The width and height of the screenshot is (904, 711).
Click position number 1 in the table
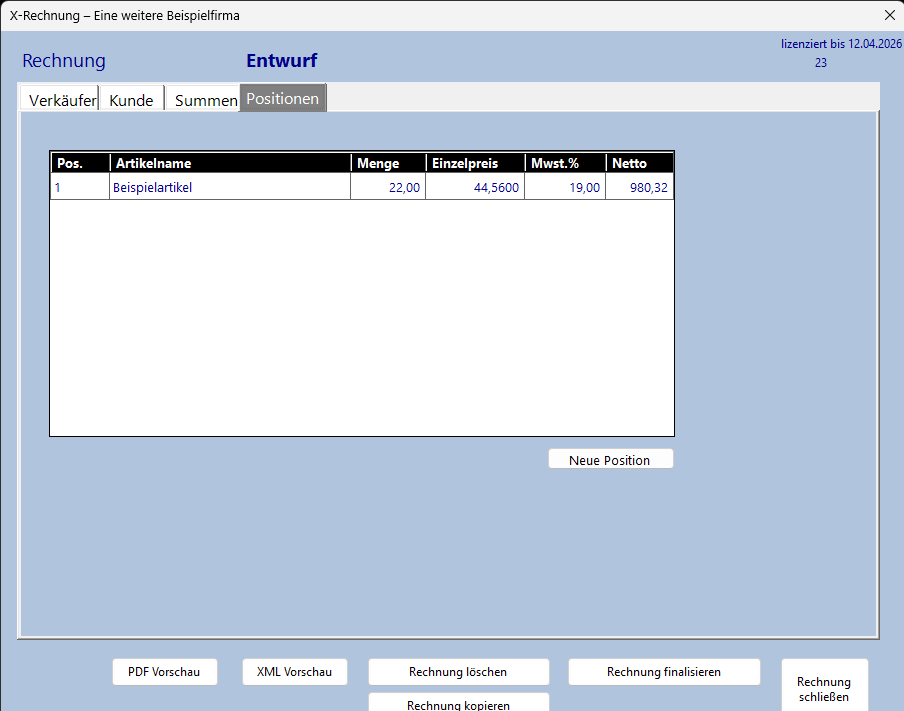point(80,187)
